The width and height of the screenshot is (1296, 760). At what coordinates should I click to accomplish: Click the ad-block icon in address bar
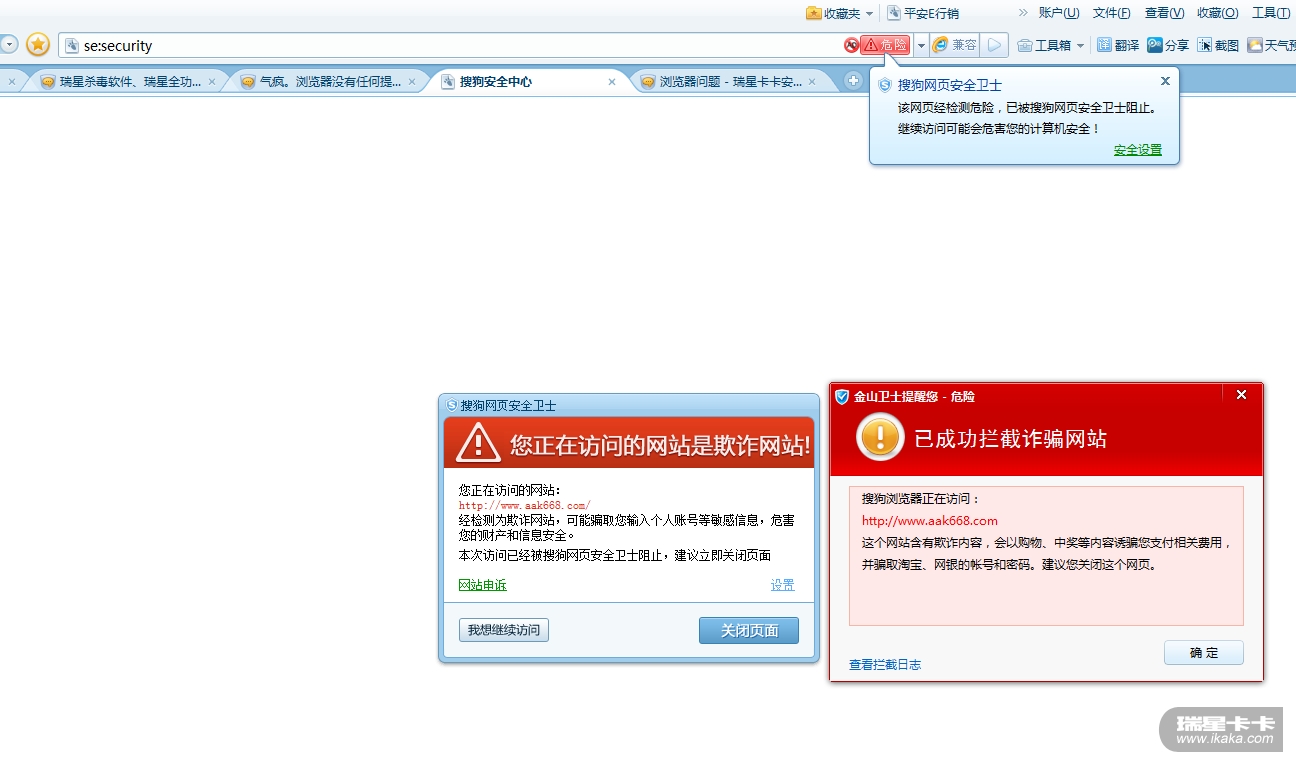tap(851, 45)
